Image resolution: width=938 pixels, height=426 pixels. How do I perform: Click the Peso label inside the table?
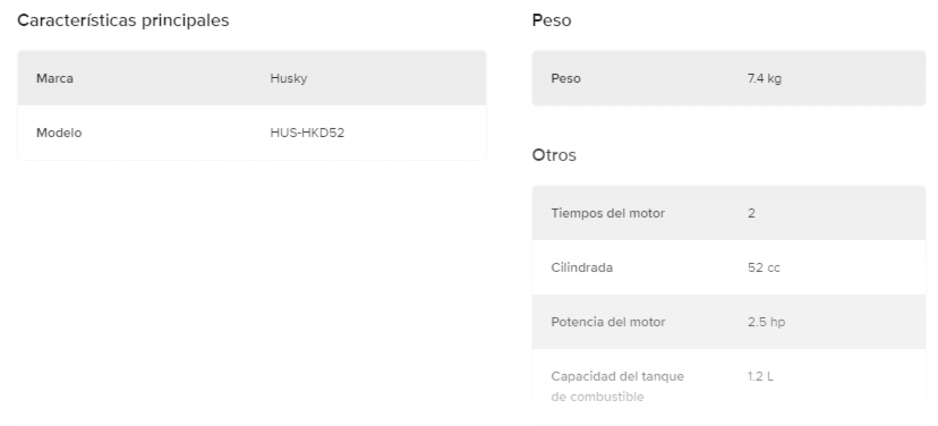[x=566, y=79]
